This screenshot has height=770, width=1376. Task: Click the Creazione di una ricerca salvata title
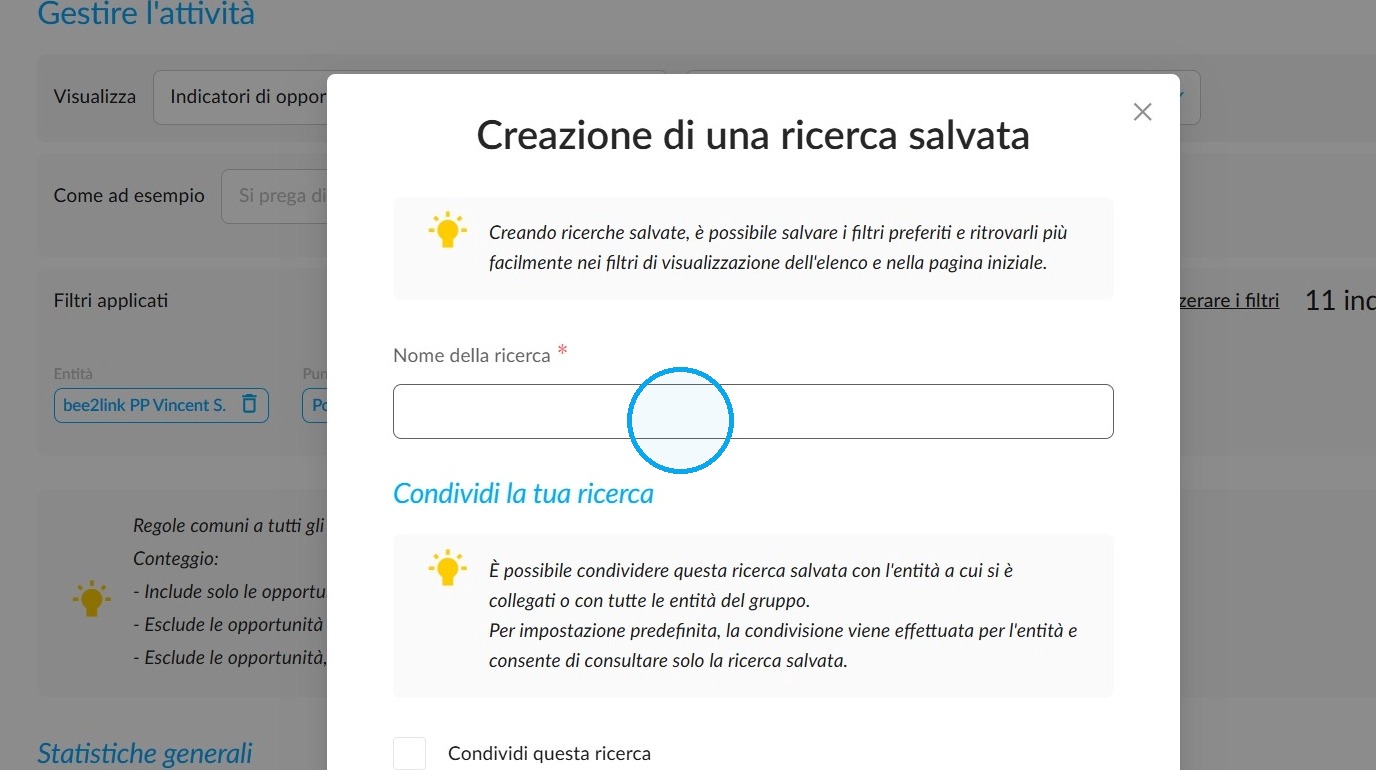coord(753,135)
